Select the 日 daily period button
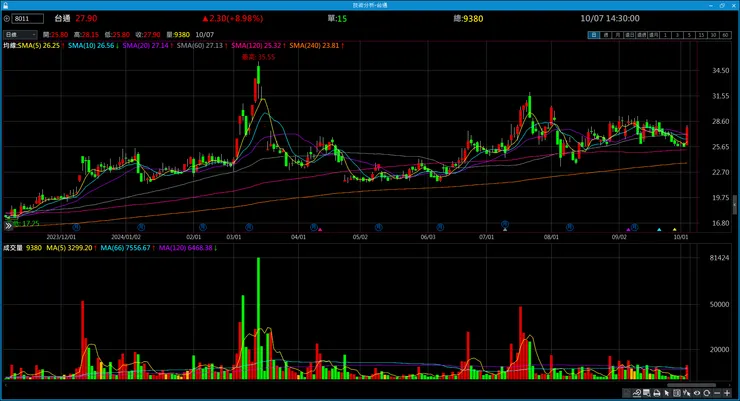Viewport: 740px width, 401px height. pos(594,35)
